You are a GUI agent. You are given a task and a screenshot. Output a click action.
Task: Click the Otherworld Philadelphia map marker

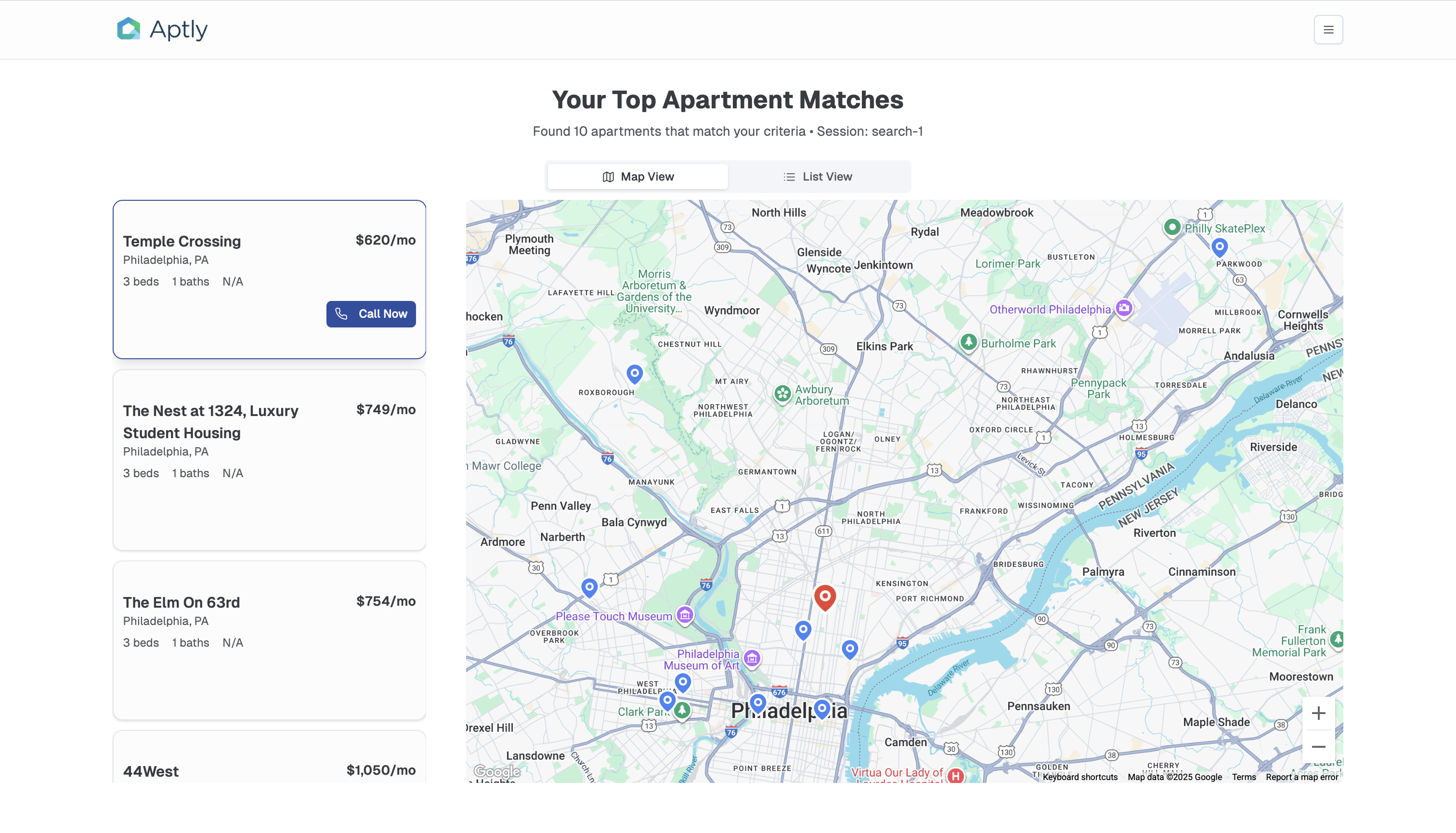[x=1124, y=308]
